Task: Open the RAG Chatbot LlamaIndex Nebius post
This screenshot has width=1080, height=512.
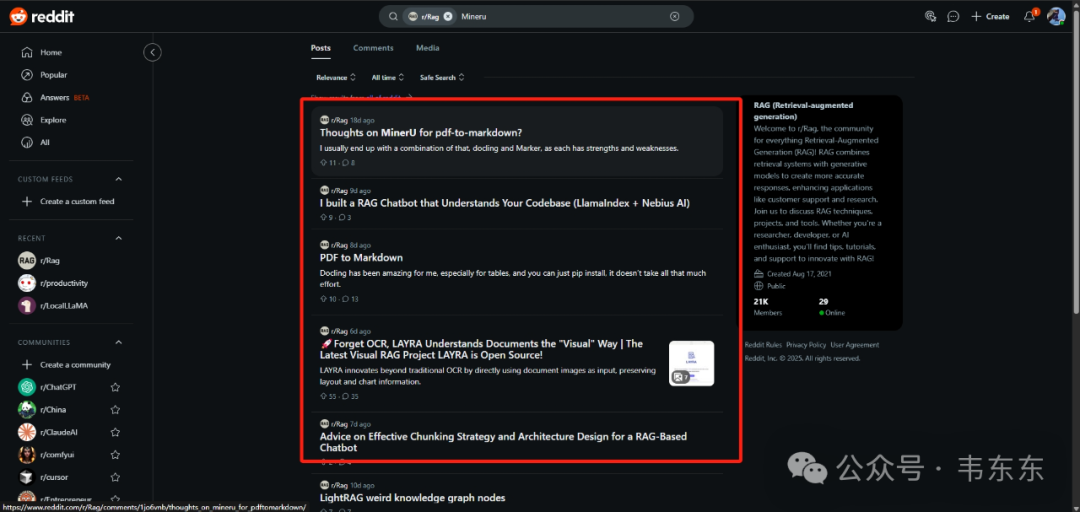Action: click(505, 203)
